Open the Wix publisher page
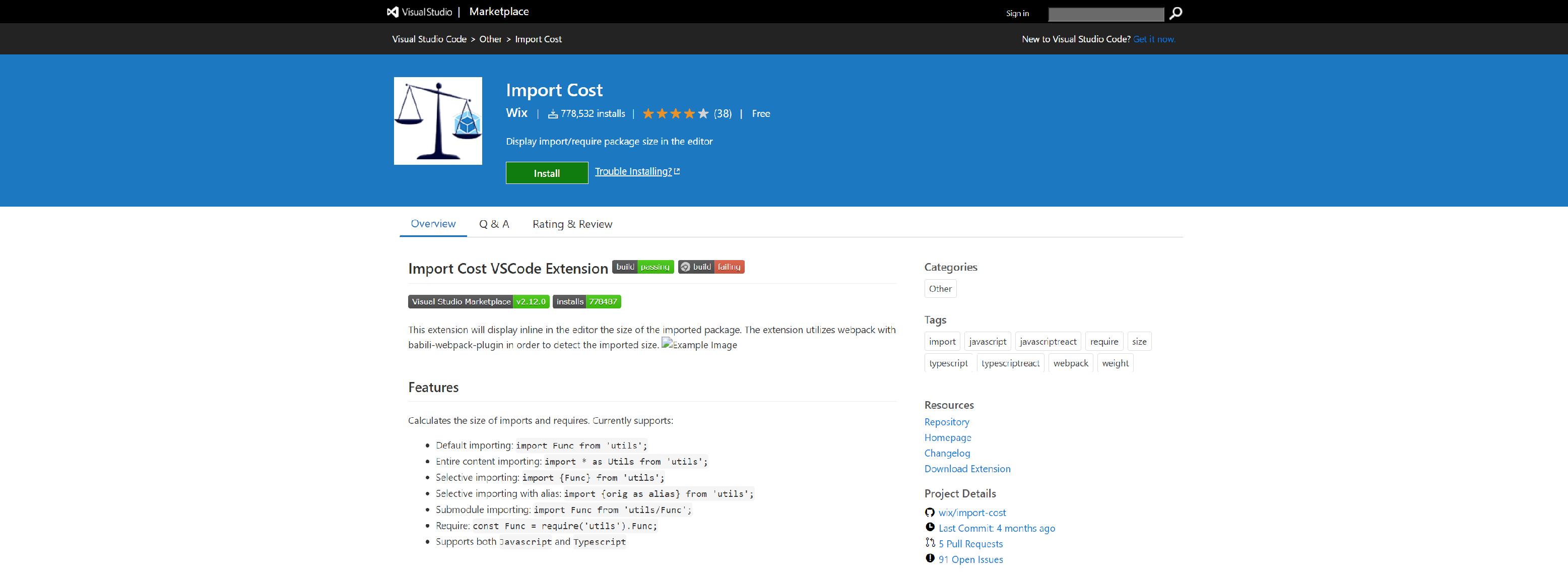 coord(516,112)
